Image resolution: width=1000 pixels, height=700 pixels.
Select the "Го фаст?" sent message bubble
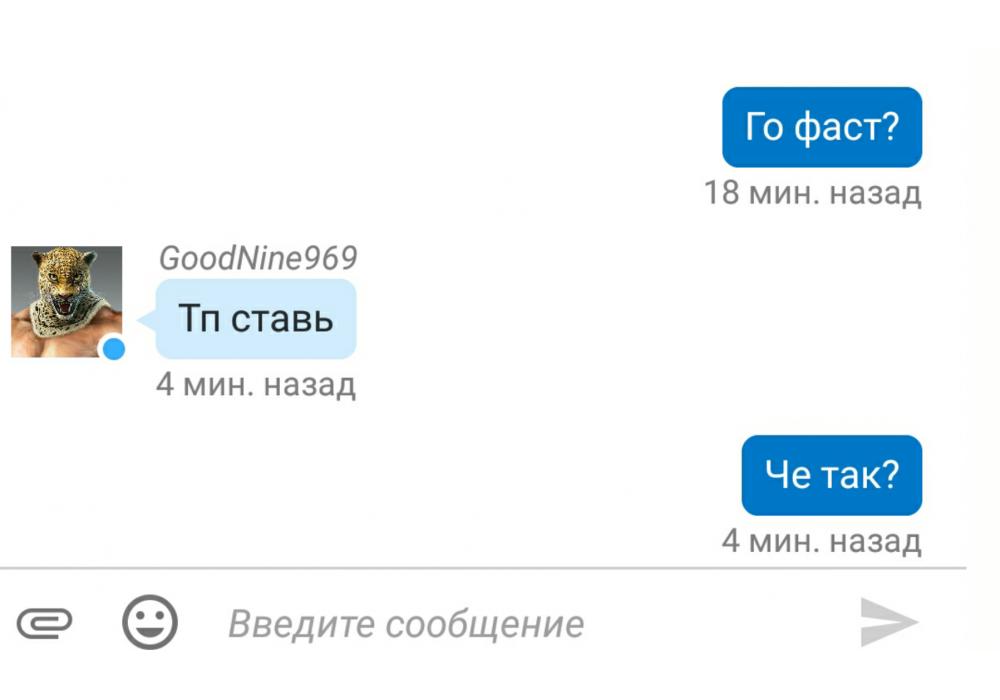point(821,127)
